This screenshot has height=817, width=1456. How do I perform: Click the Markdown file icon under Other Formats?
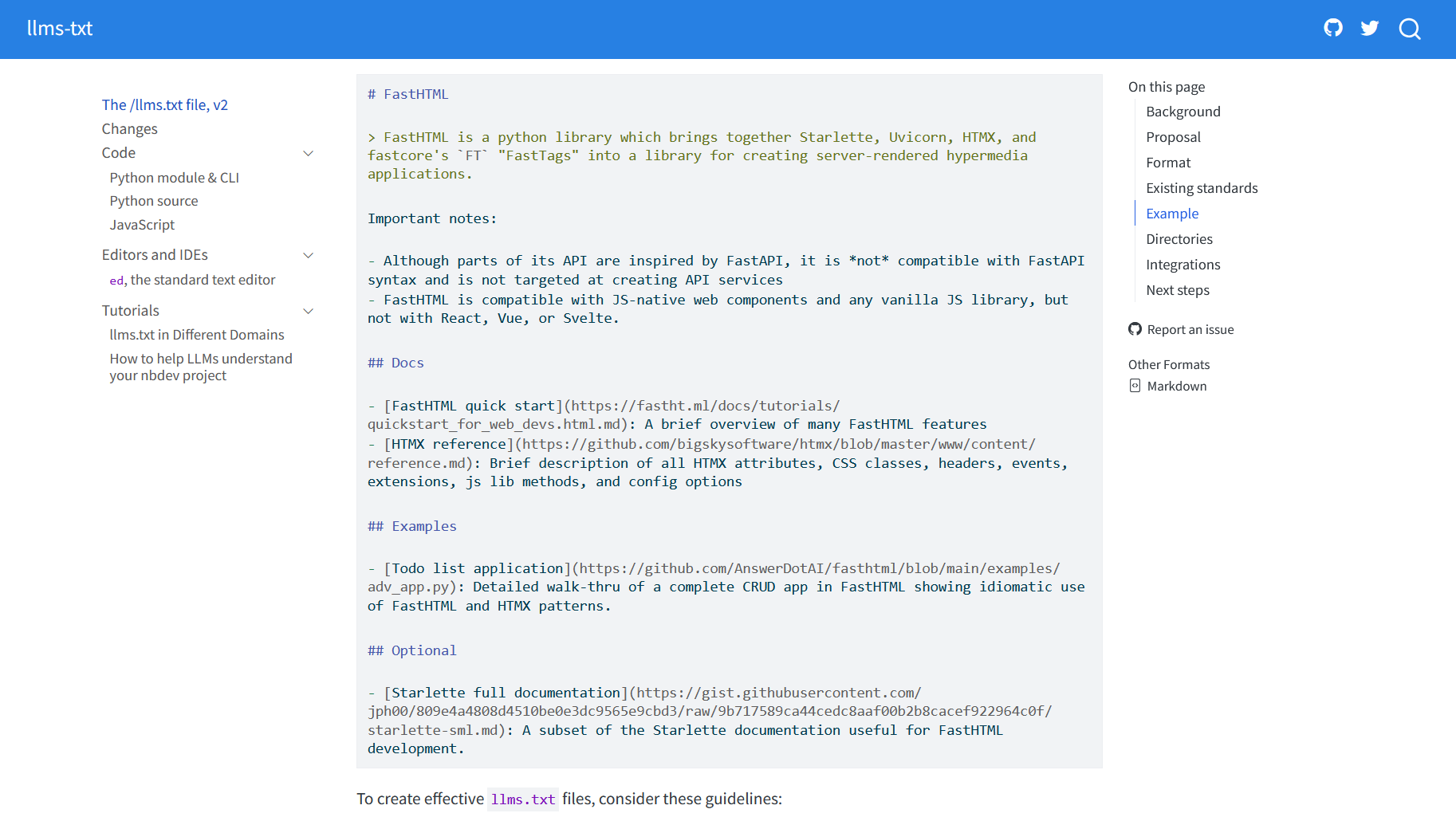(x=1135, y=386)
